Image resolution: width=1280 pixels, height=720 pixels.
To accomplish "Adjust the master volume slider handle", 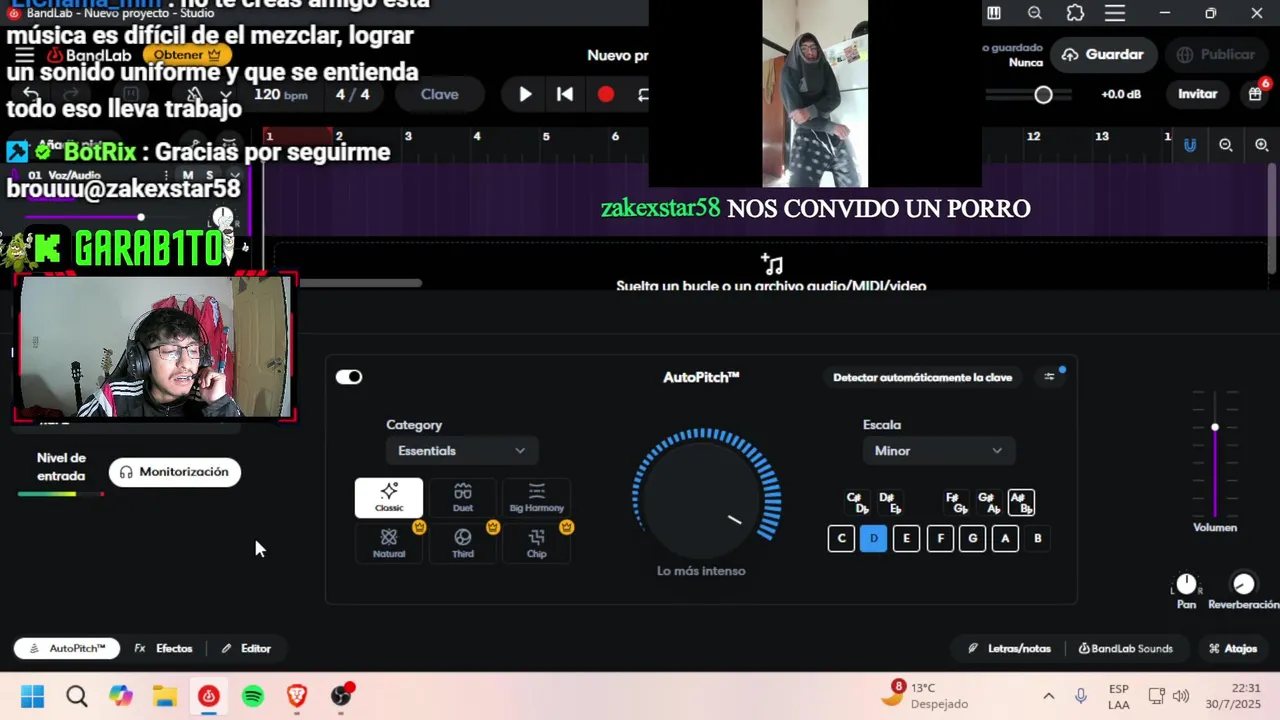I will click(1043, 94).
